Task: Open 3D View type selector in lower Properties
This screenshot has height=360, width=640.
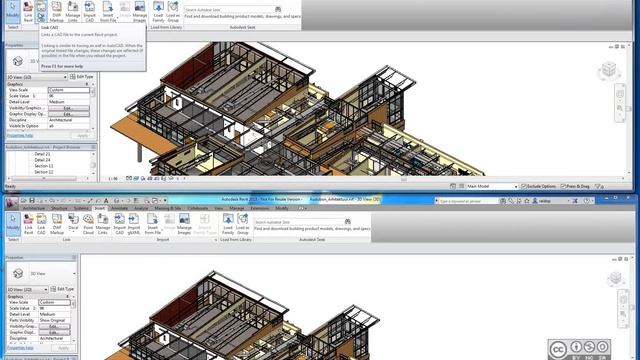Action: [x=42, y=273]
